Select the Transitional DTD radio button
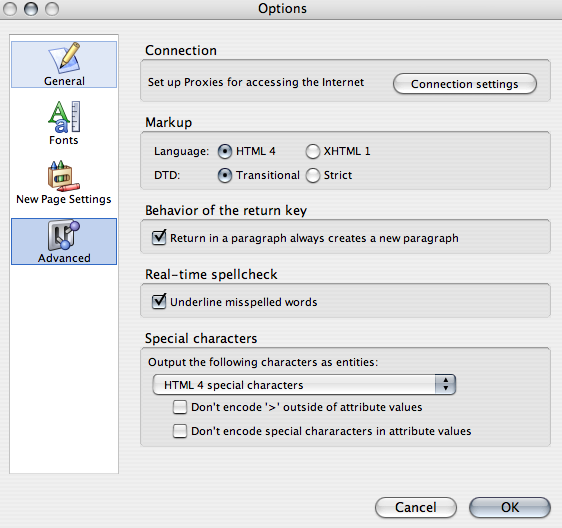562x528 pixels. pos(225,176)
